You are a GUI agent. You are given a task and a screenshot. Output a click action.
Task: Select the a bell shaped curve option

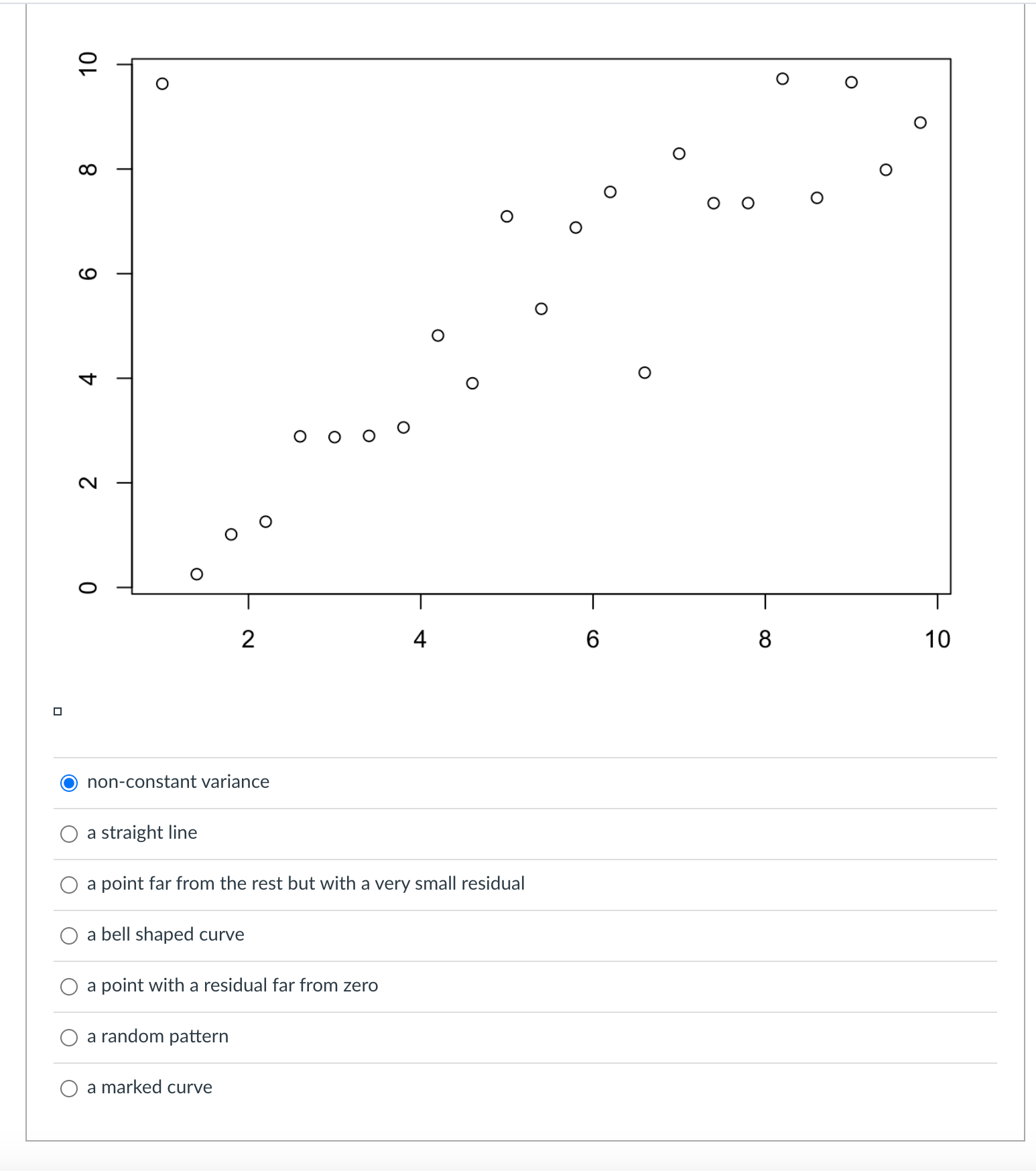click(x=69, y=936)
